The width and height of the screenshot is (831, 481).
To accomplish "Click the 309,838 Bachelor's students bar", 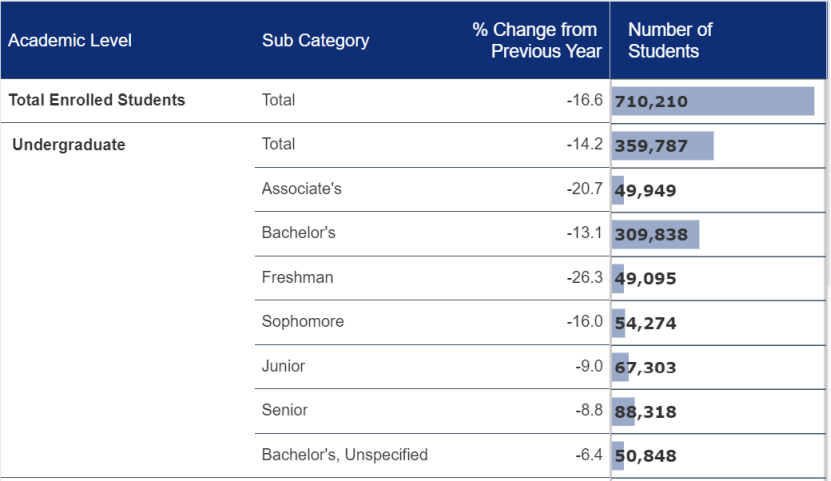I will (x=655, y=234).
